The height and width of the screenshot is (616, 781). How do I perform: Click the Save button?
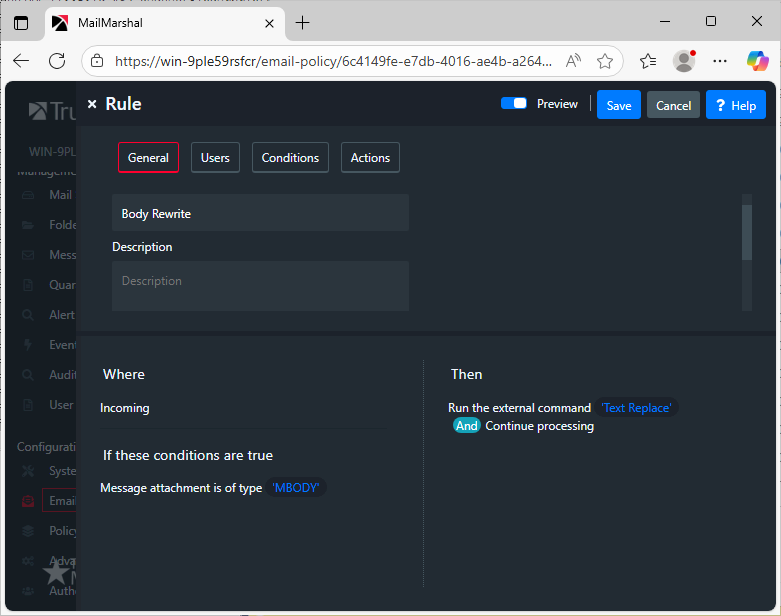[618, 105]
